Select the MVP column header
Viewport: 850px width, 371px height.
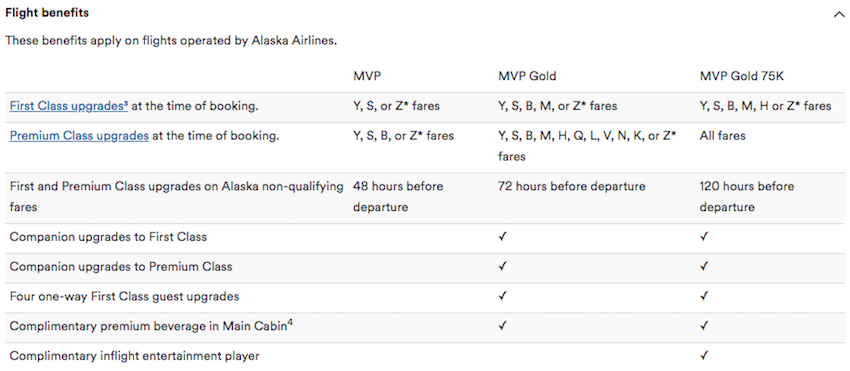coord(366,76)
